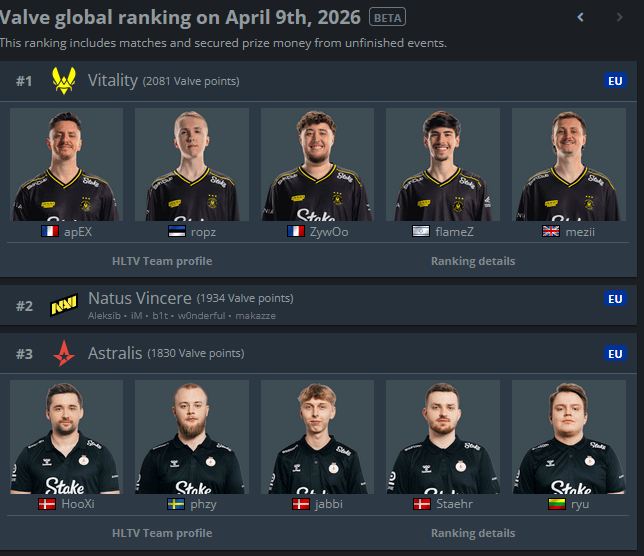Go to next ranking date arrow

tap(619, 17)
